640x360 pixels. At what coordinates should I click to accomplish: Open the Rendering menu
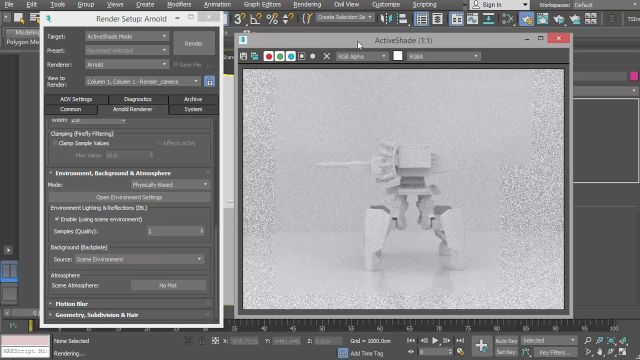[307, 4]
